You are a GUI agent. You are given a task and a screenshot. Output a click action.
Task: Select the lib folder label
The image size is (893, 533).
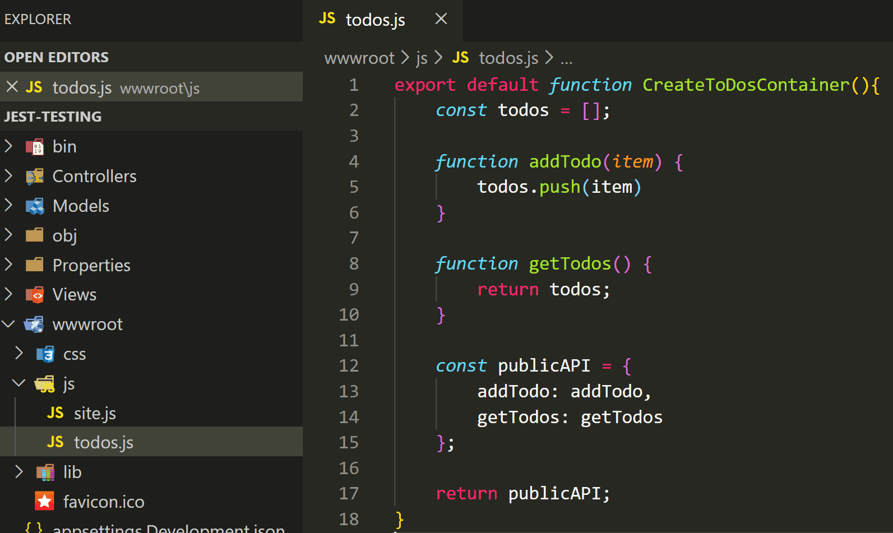coord(72,472)
